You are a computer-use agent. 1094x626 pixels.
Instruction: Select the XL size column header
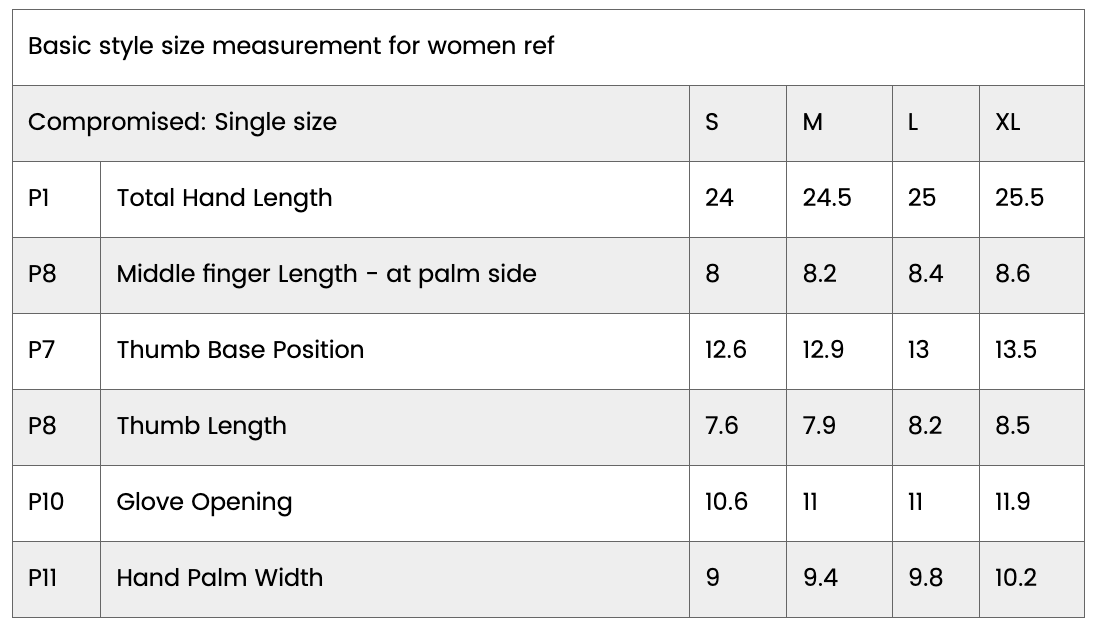tap(1008, 122)
